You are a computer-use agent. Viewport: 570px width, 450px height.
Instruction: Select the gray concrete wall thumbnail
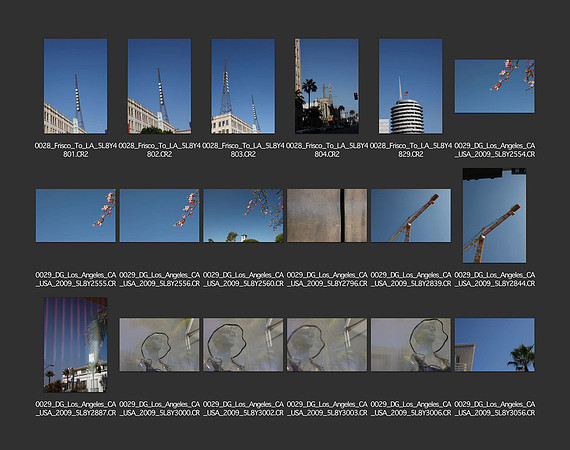327,215
